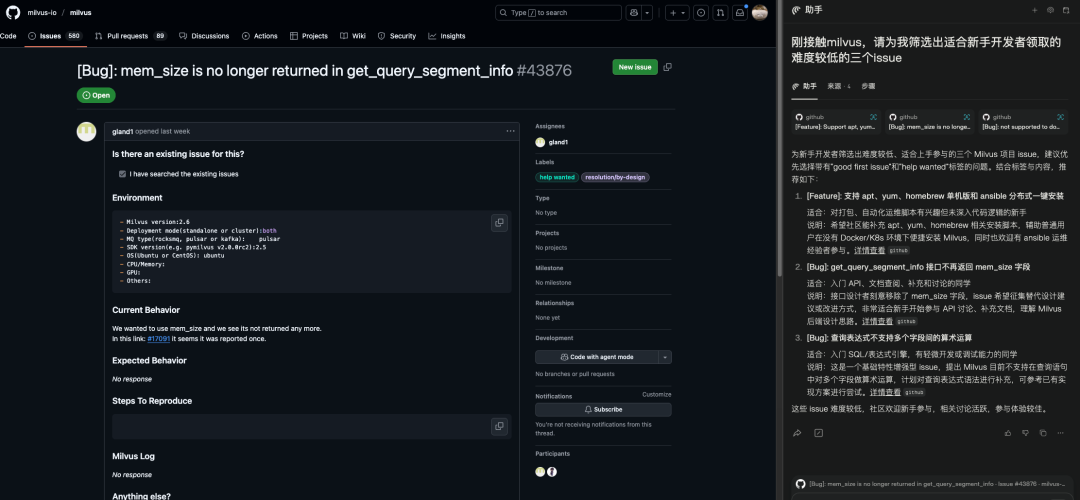Open second participant avatar
1080x500 pixels.
(x=552, y=472)
